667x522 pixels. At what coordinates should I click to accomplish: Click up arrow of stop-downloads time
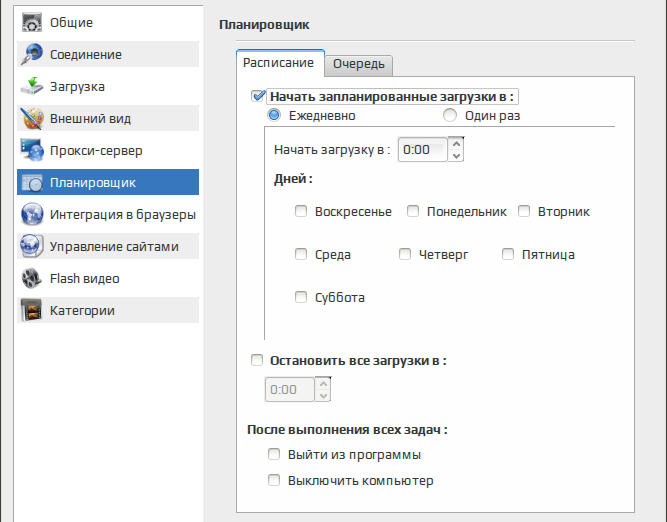click(323, 384)
